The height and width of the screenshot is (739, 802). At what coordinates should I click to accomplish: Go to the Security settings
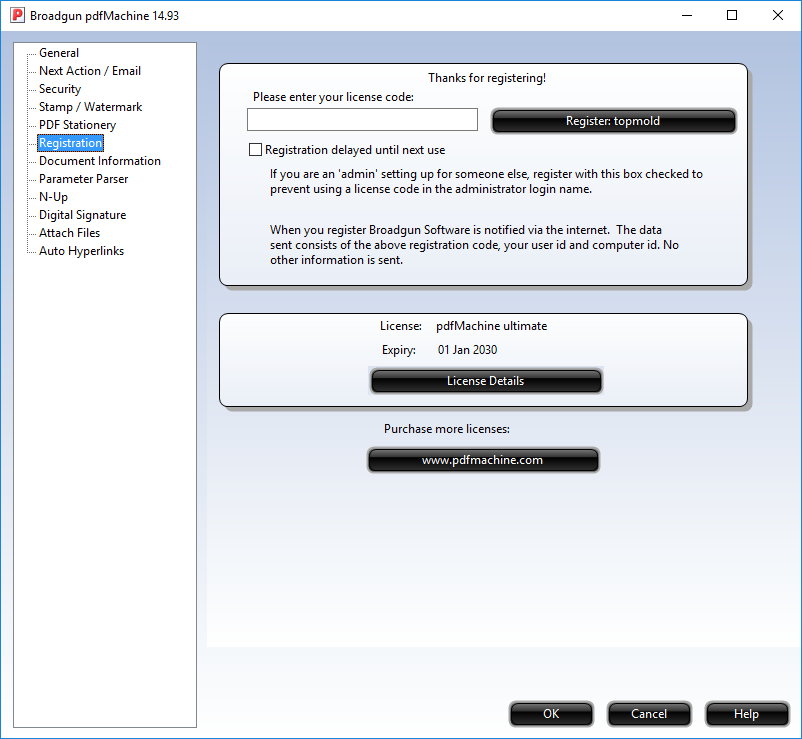(60, 89)
